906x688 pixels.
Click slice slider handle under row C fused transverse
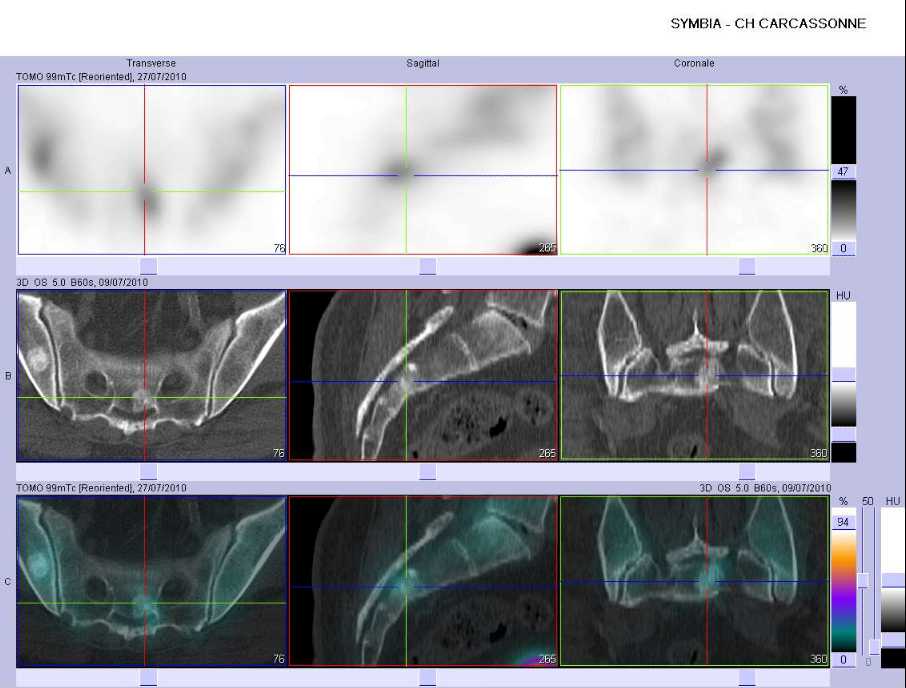[x=148, y=678]
